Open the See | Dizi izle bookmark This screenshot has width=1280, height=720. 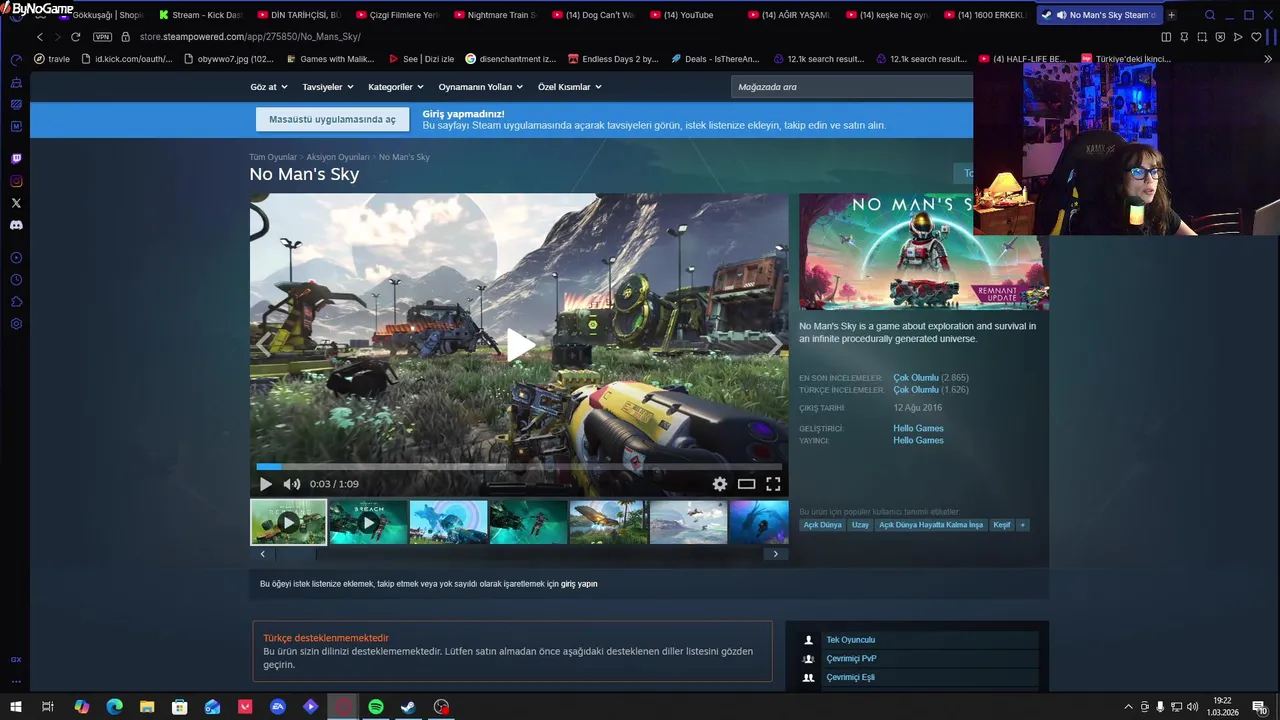tap(421, 59)
